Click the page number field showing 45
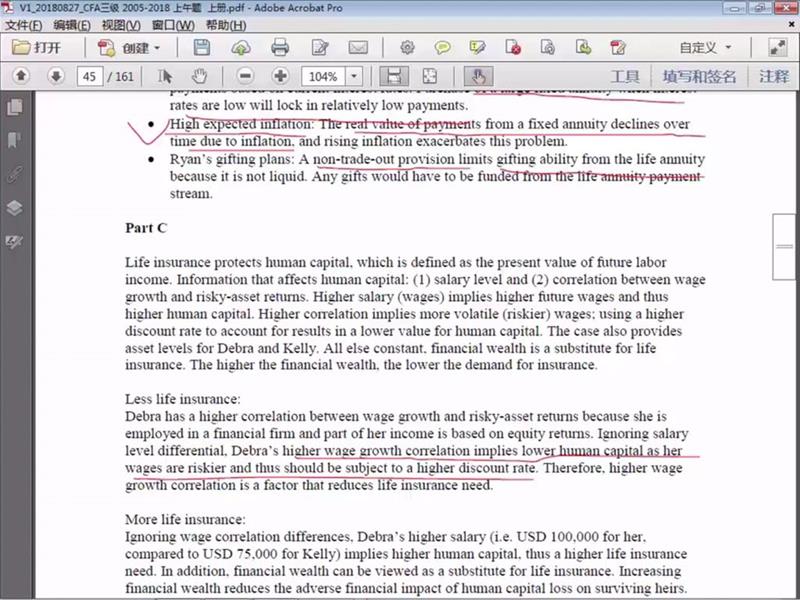The height and width of the screenshot is (600, 800). pyautogui.click(x=90, y=76)
